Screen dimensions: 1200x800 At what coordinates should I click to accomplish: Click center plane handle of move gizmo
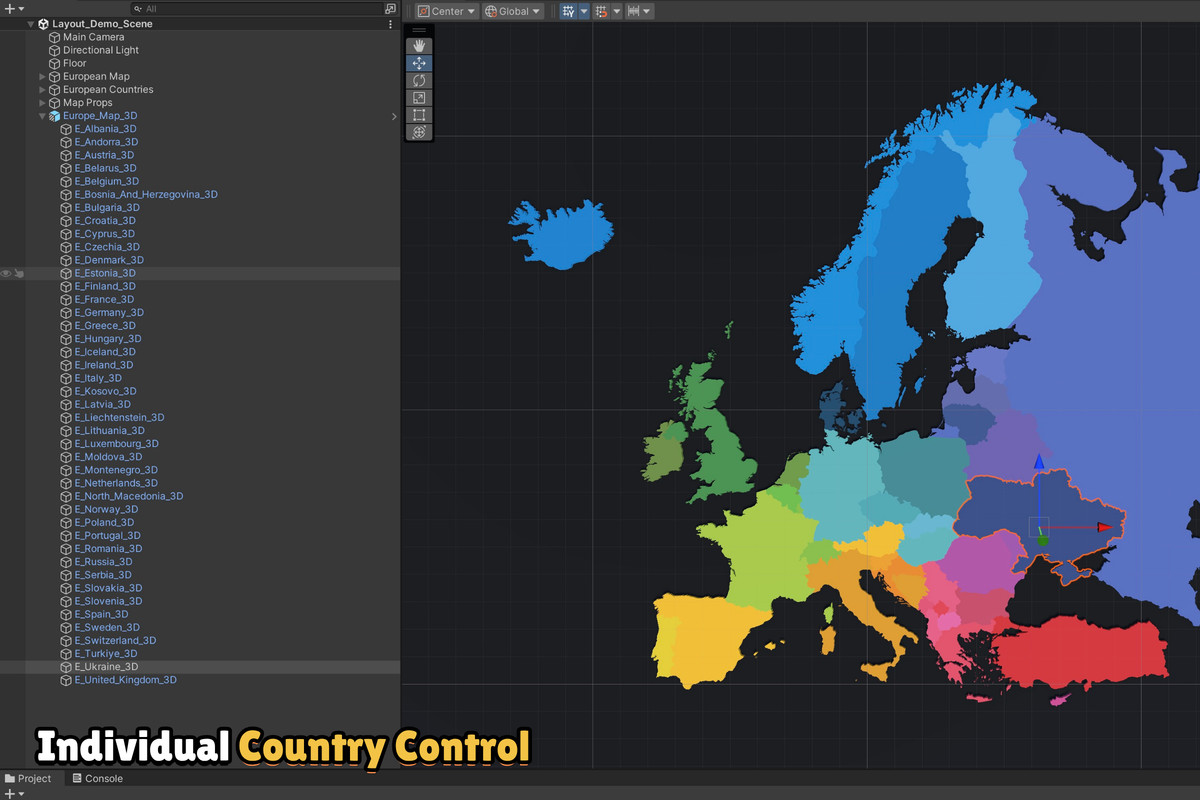(x=1039, y=527)
